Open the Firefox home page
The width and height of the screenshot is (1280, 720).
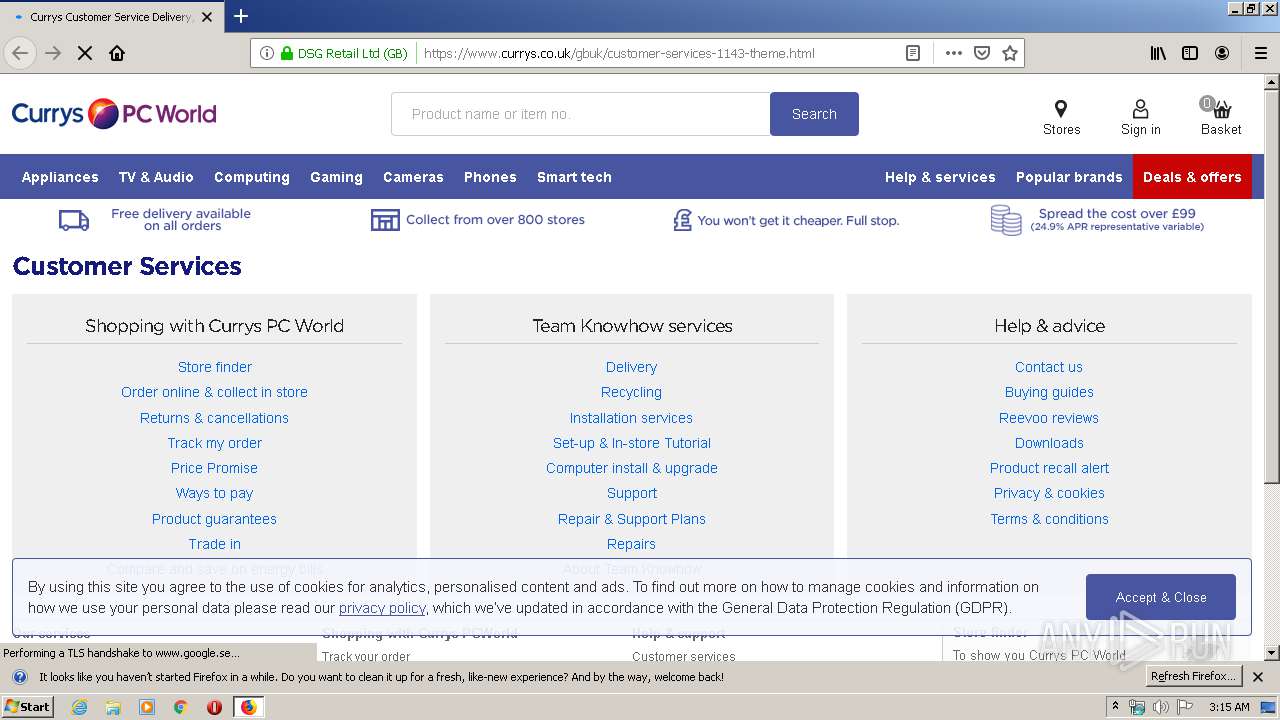point(117,53)
